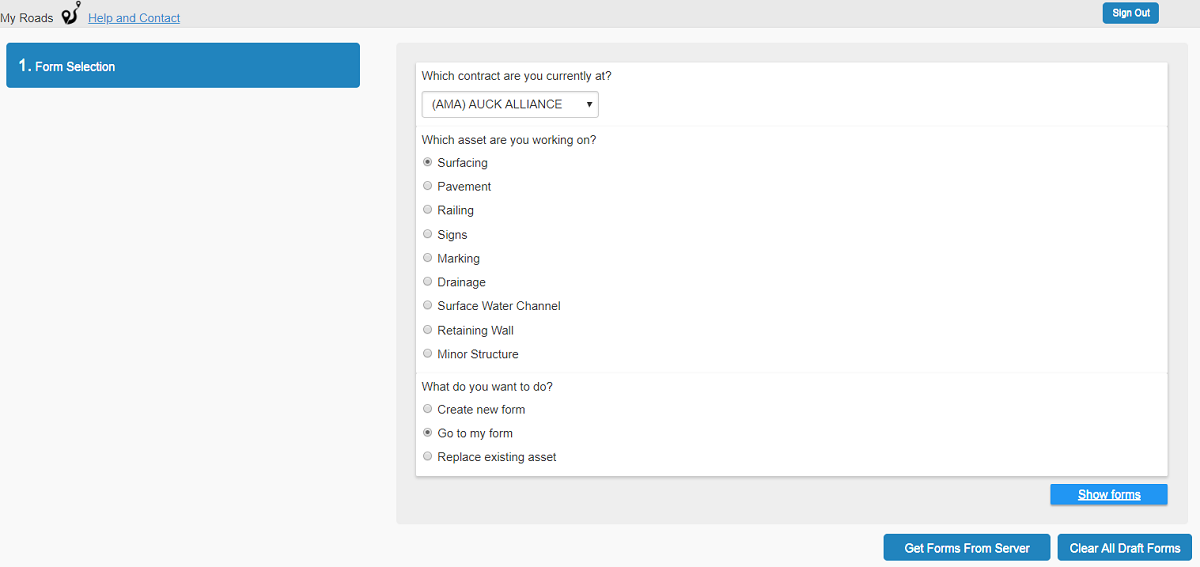The height and width of the screenshot is (567, 1200).
Task: Choose the Create new form option
Action: (428, 409)
